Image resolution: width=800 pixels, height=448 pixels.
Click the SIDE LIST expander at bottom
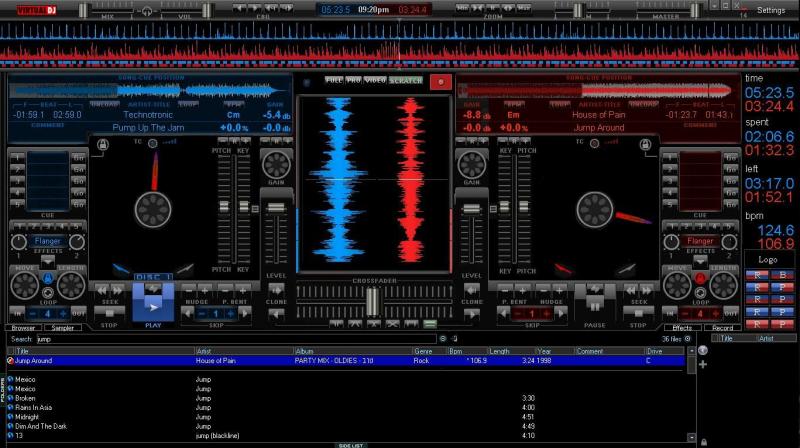pos(351,445)
